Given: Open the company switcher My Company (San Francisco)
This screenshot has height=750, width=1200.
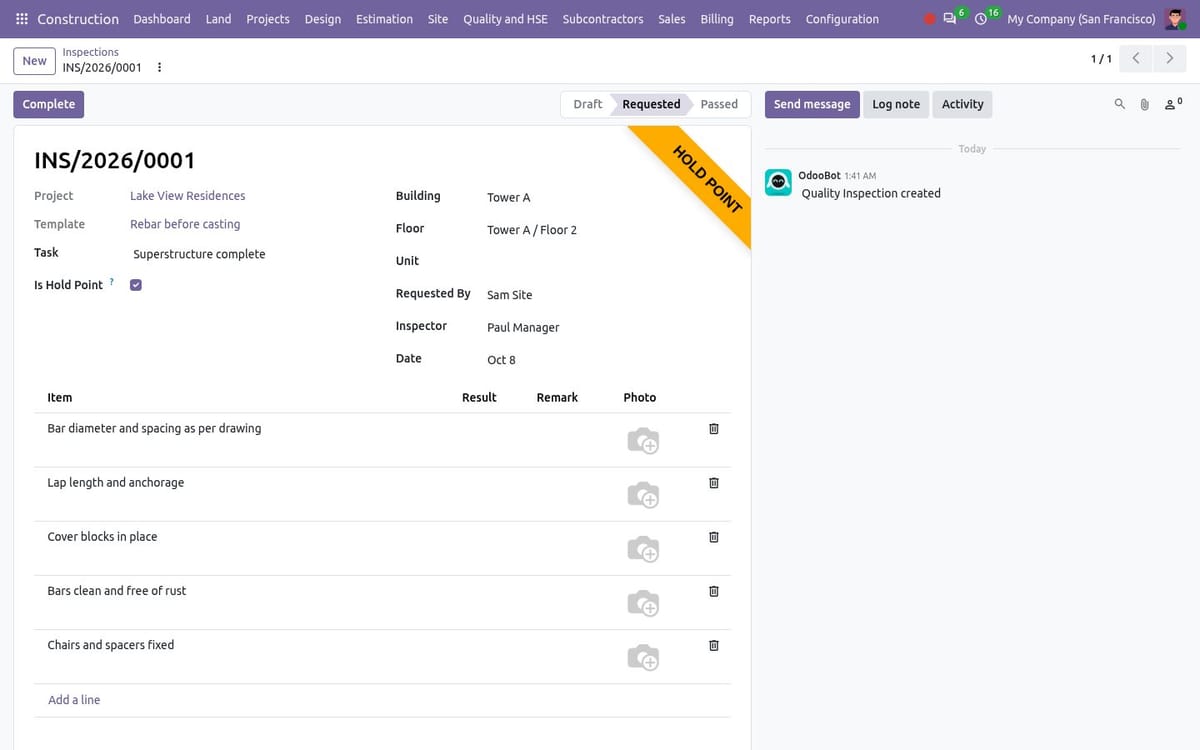Looking at the screenshot, I should 1081,19.
